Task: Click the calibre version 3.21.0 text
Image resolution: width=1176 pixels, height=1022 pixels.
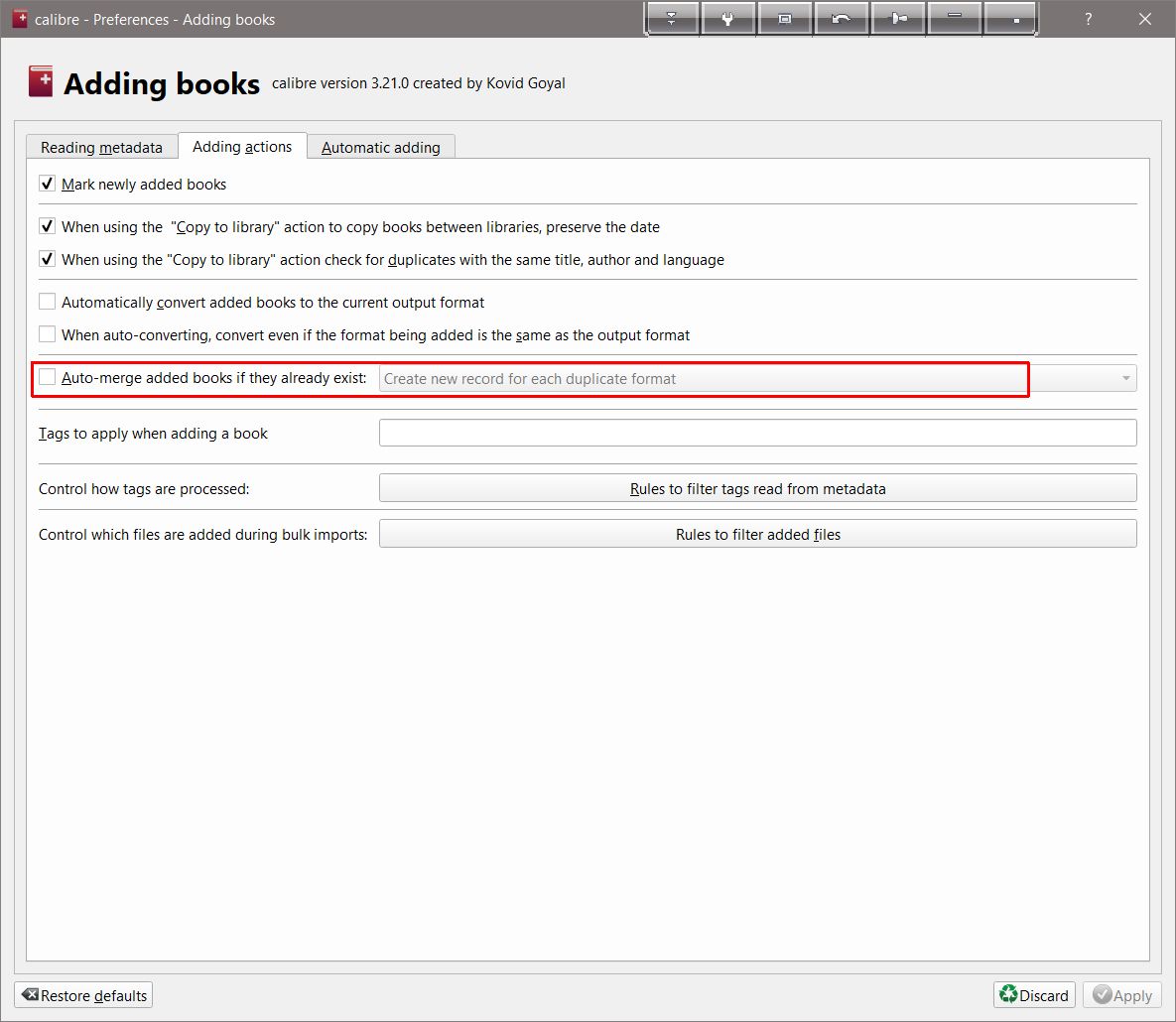Action: click(x=419, y=83)
